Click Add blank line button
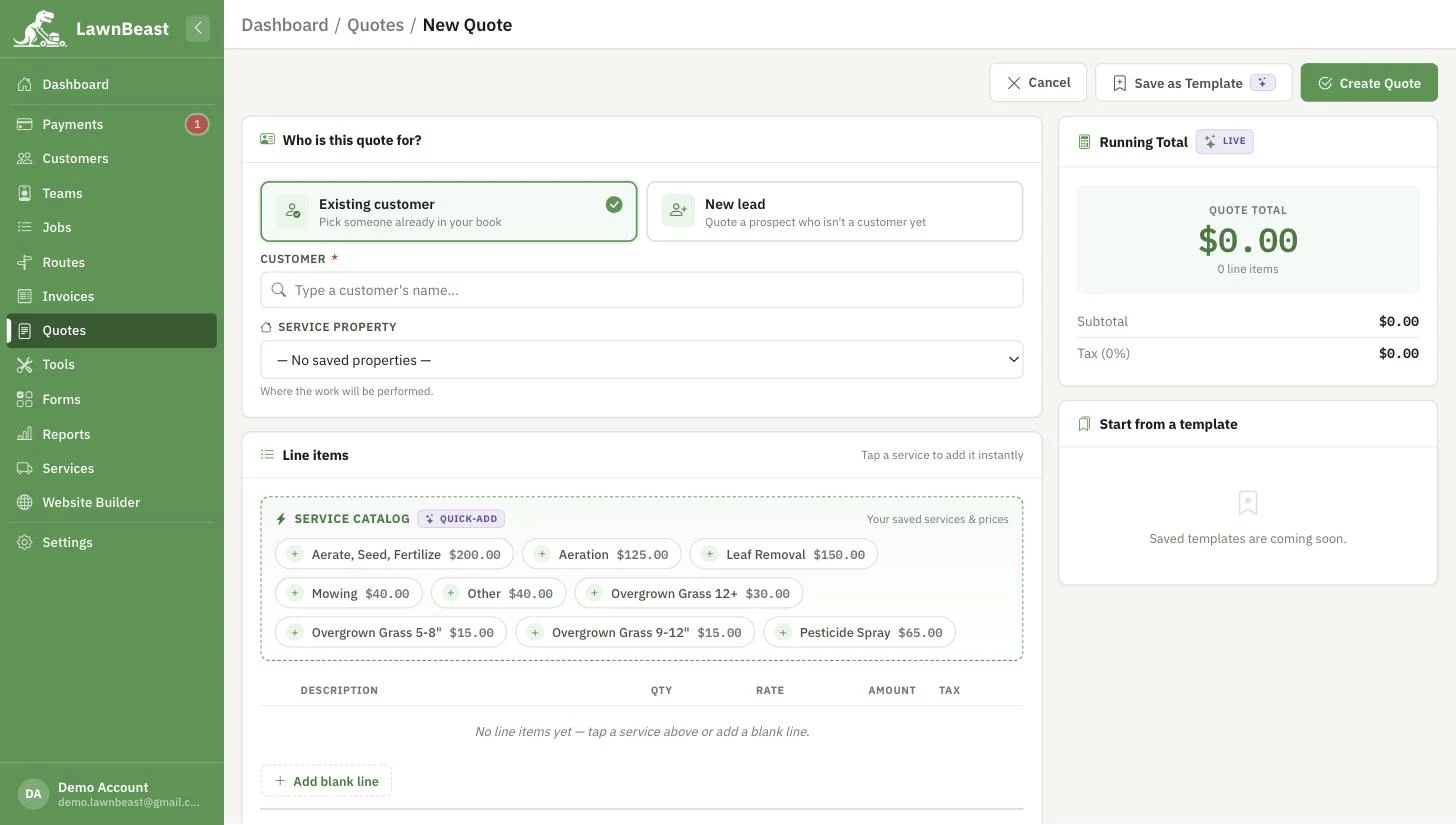The height and width of the screenshot is (825, 1456). pos(326,781)
